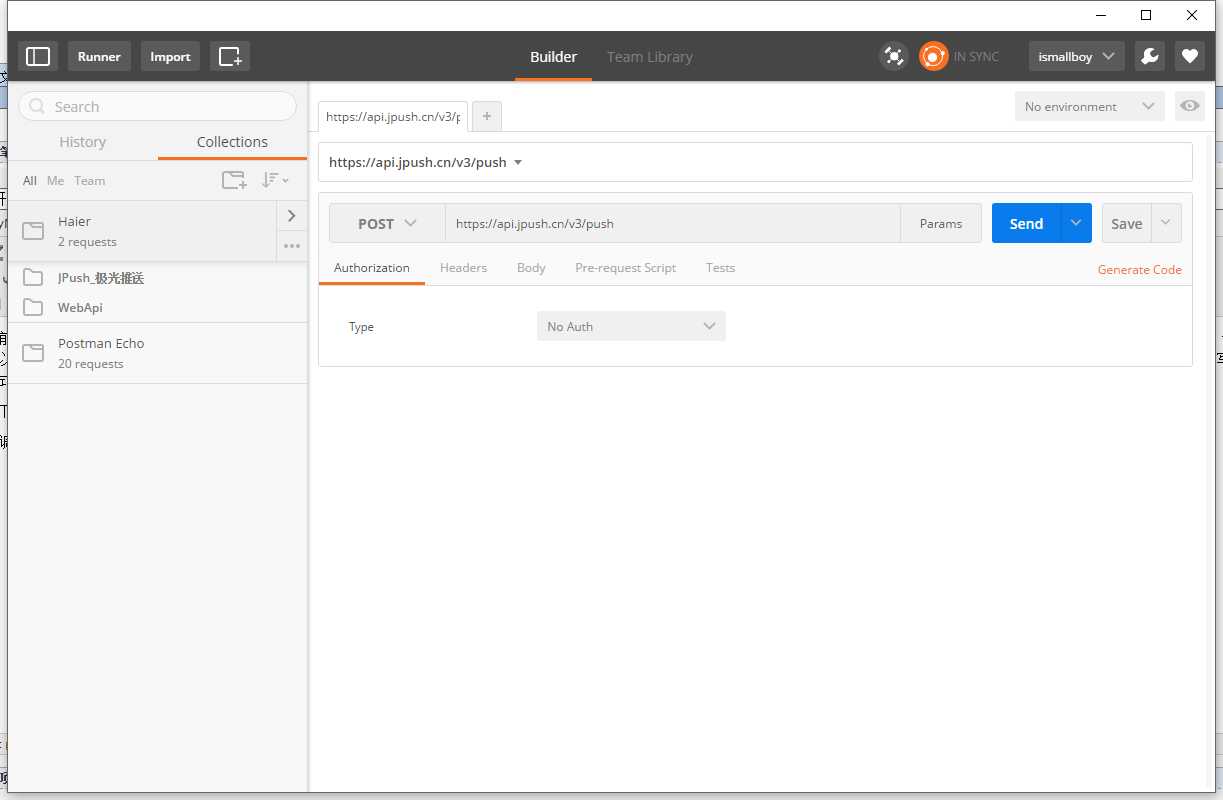
Task: Click the request URL input field
Action: pos(673,223)
